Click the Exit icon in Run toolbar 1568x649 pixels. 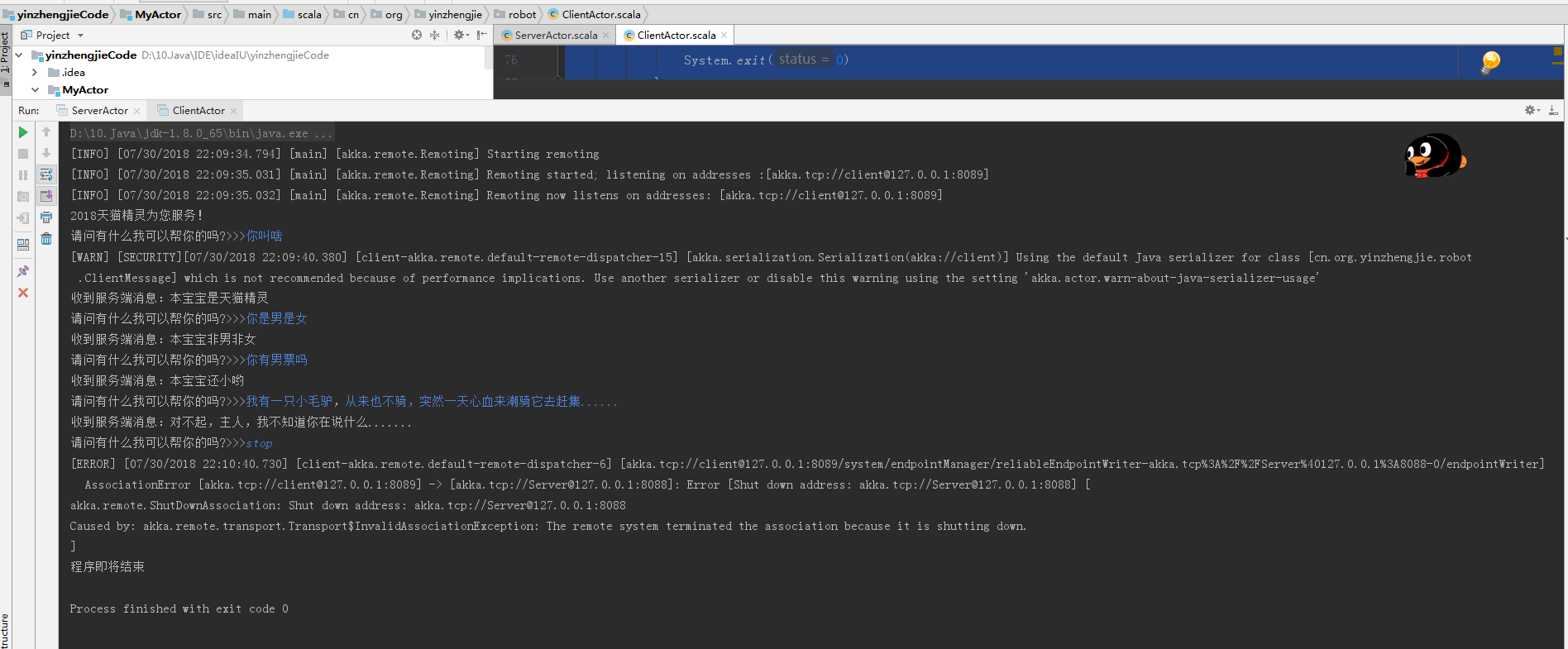[x=23, y=218]
